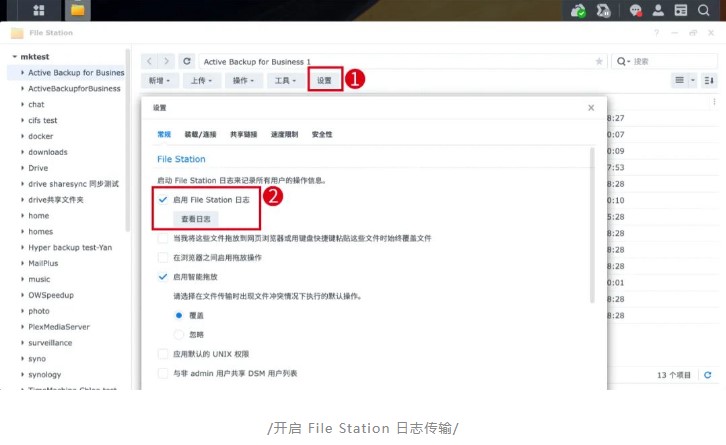Open the PlexMediaServer folder in tree
726x445 pixels.
tap(59, 327)
